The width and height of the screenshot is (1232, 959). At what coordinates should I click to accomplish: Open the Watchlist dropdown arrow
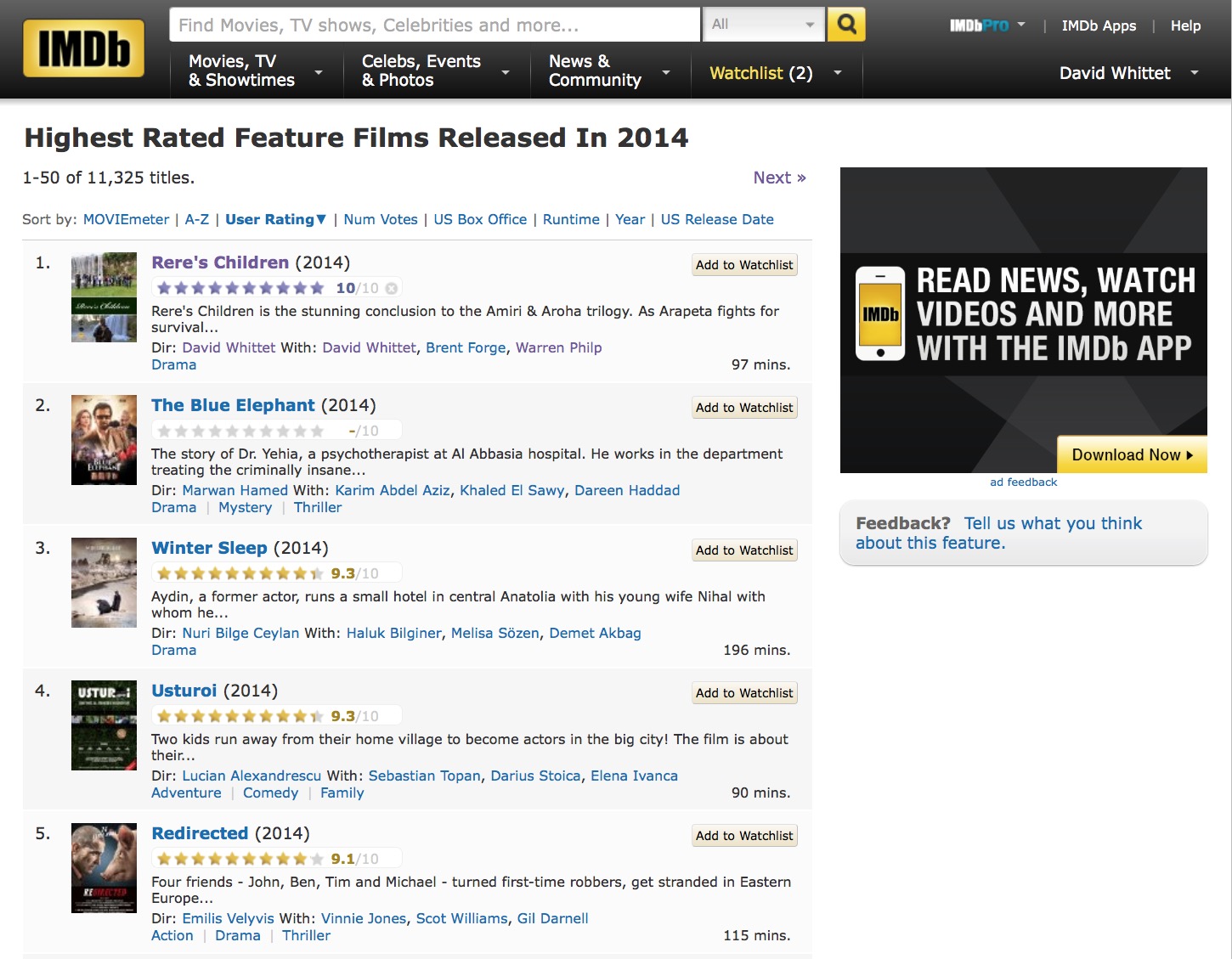point(838,73)
